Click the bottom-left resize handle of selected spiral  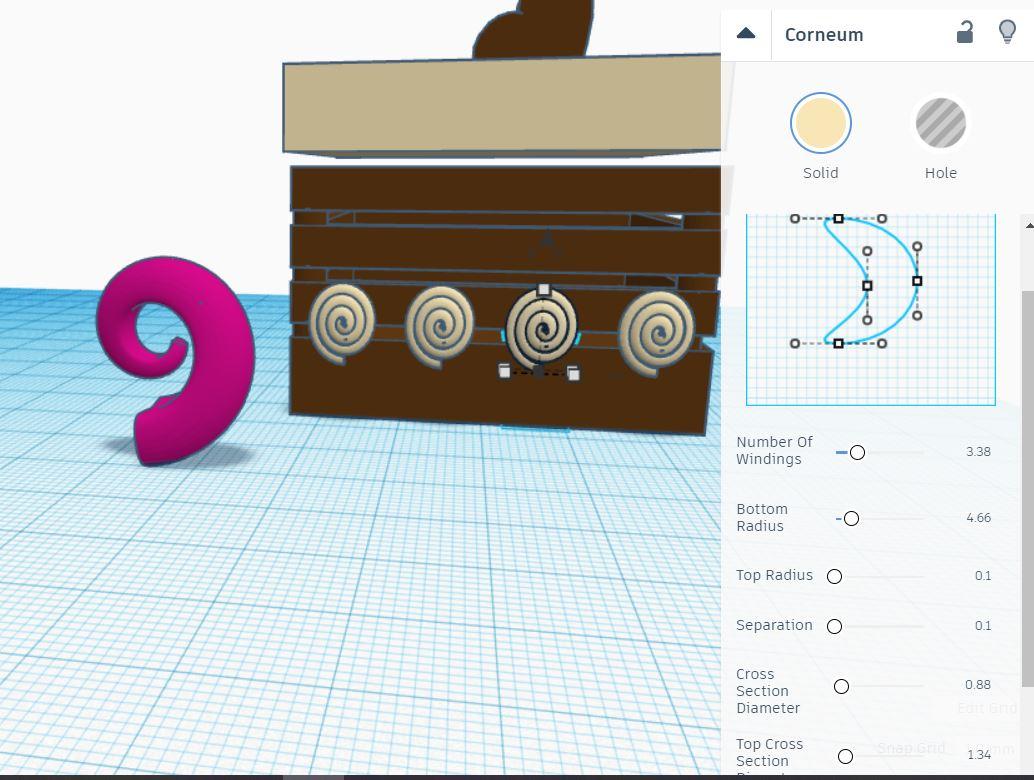504,371
